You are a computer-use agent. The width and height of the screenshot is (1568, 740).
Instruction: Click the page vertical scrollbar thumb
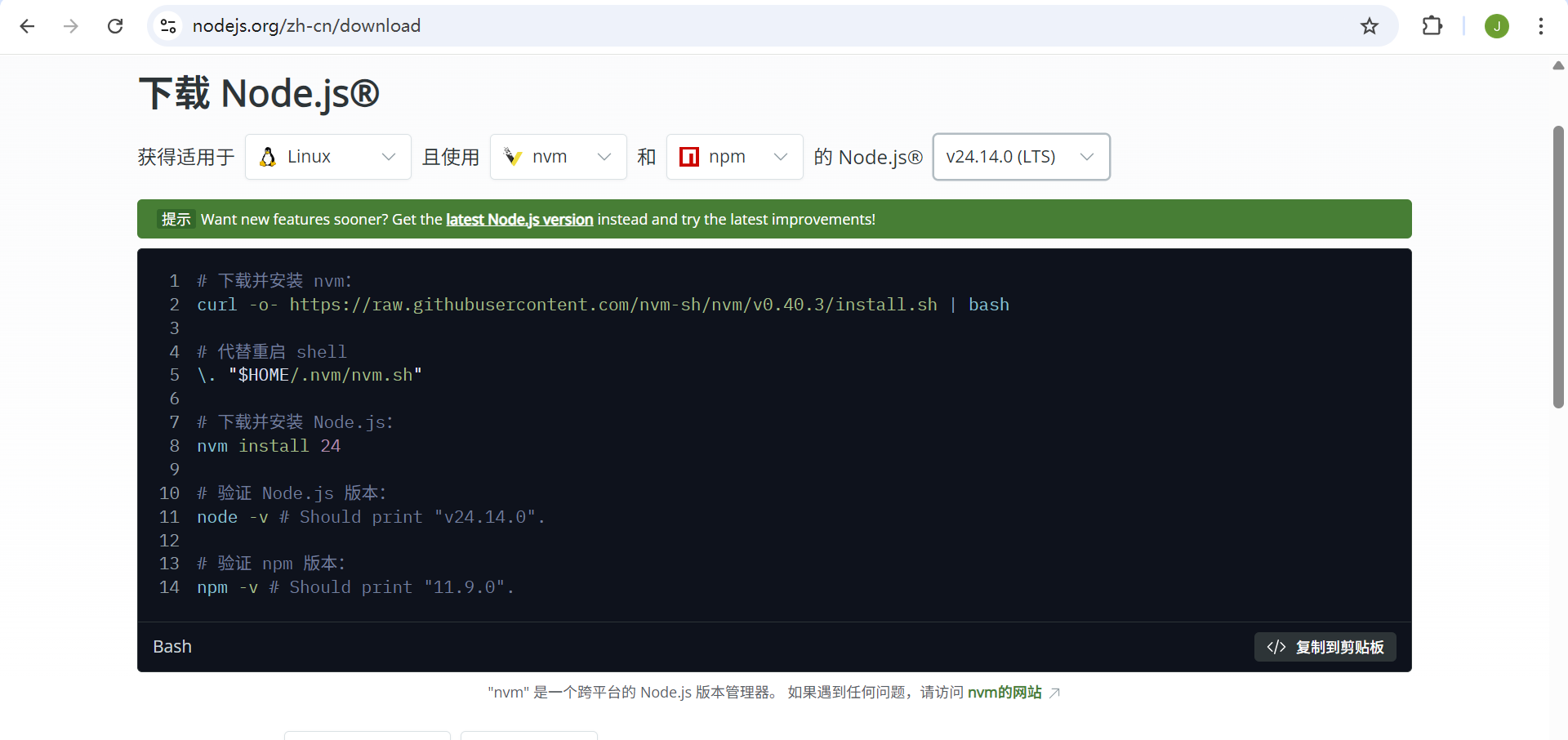(x=1558, y=267)
